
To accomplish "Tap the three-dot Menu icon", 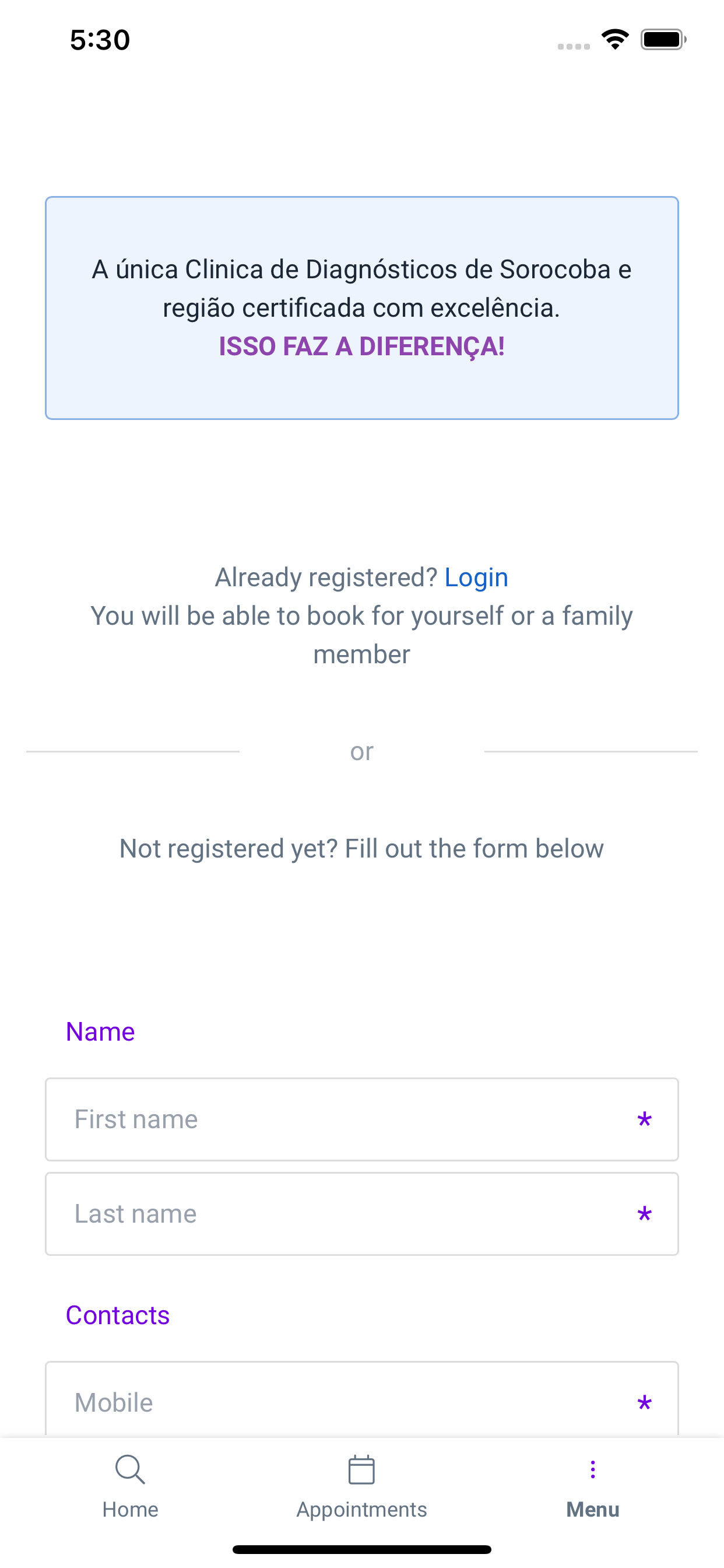I will (x=593, y=1469).
